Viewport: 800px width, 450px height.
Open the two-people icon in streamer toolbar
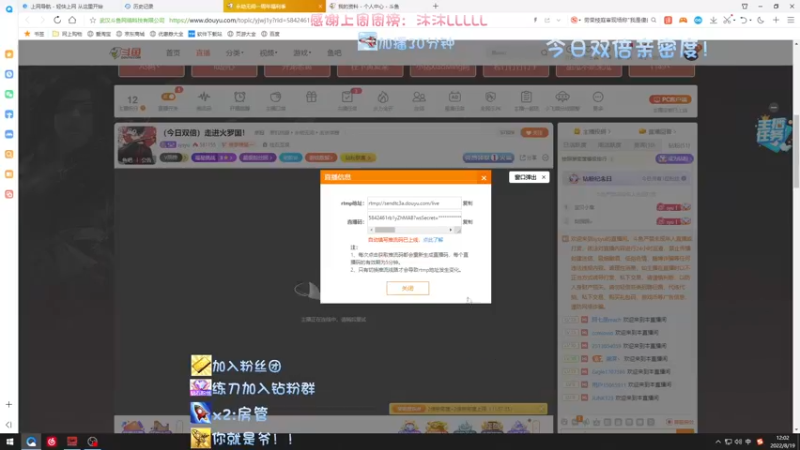[x=419, y=97]
